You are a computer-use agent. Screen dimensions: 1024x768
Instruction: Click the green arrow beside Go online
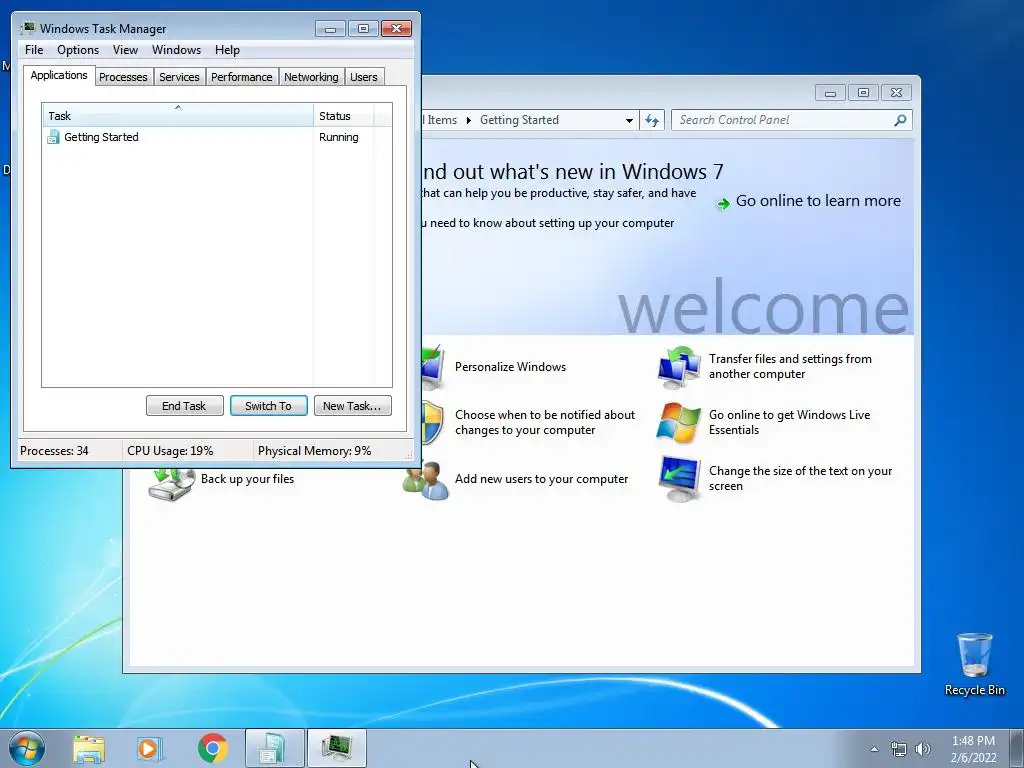point(723,203)
